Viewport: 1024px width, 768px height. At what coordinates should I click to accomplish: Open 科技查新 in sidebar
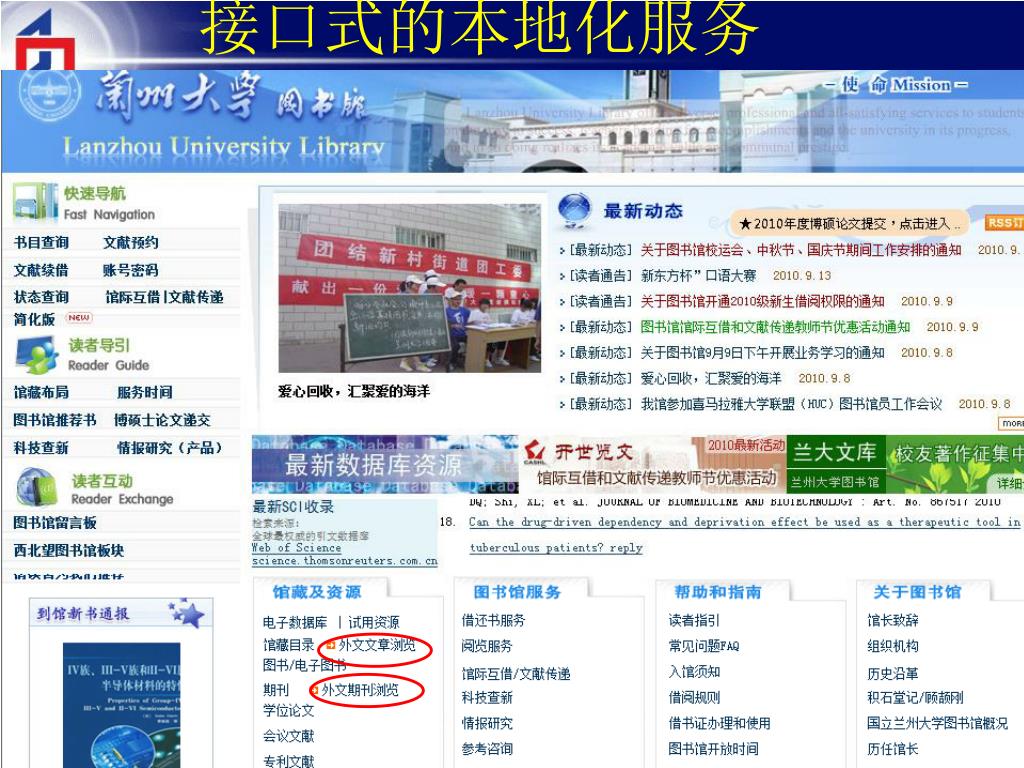[x=41, y=447]
